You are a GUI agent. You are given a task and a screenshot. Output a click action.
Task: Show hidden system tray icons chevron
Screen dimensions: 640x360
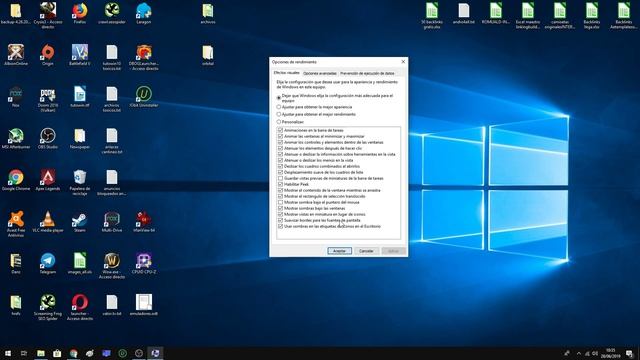pos(578,353)
